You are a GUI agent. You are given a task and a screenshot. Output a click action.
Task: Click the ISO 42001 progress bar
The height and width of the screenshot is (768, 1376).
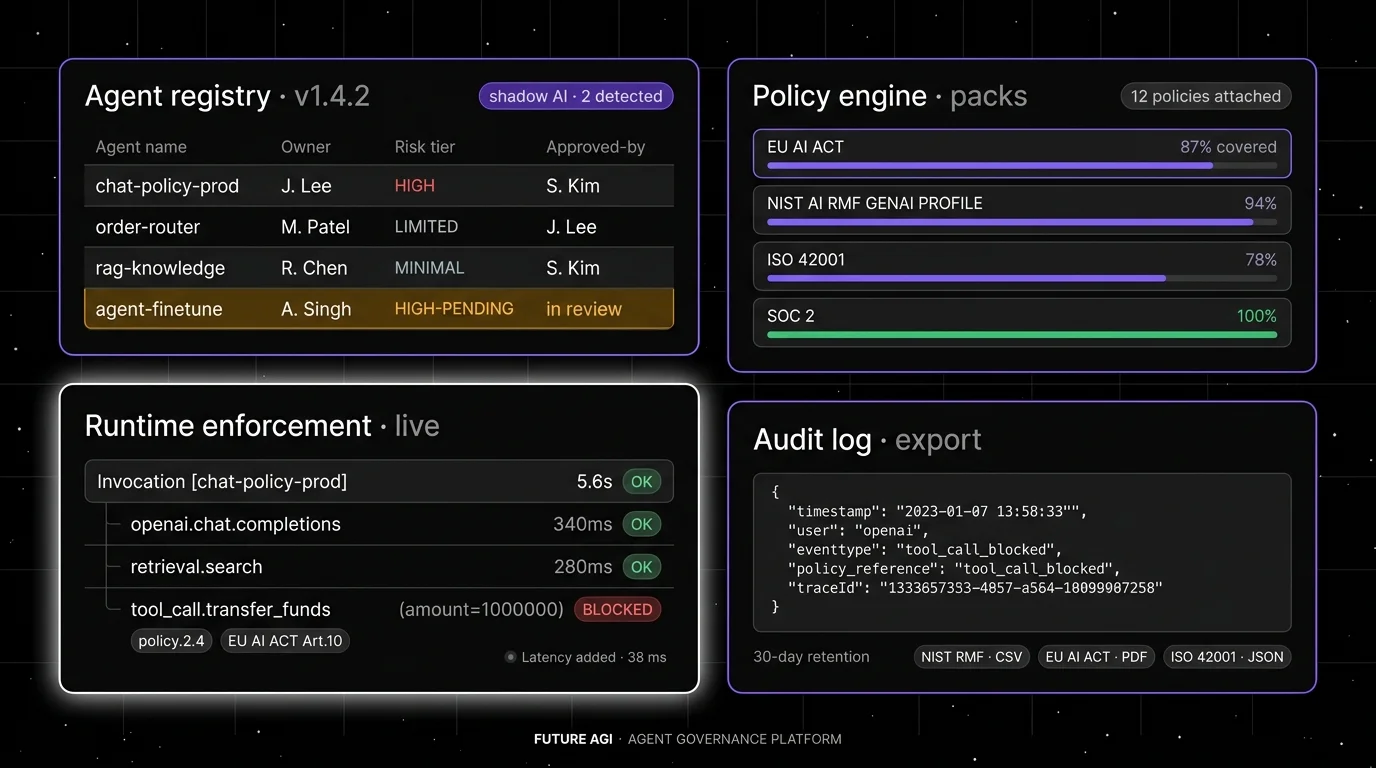(1022, 278)
